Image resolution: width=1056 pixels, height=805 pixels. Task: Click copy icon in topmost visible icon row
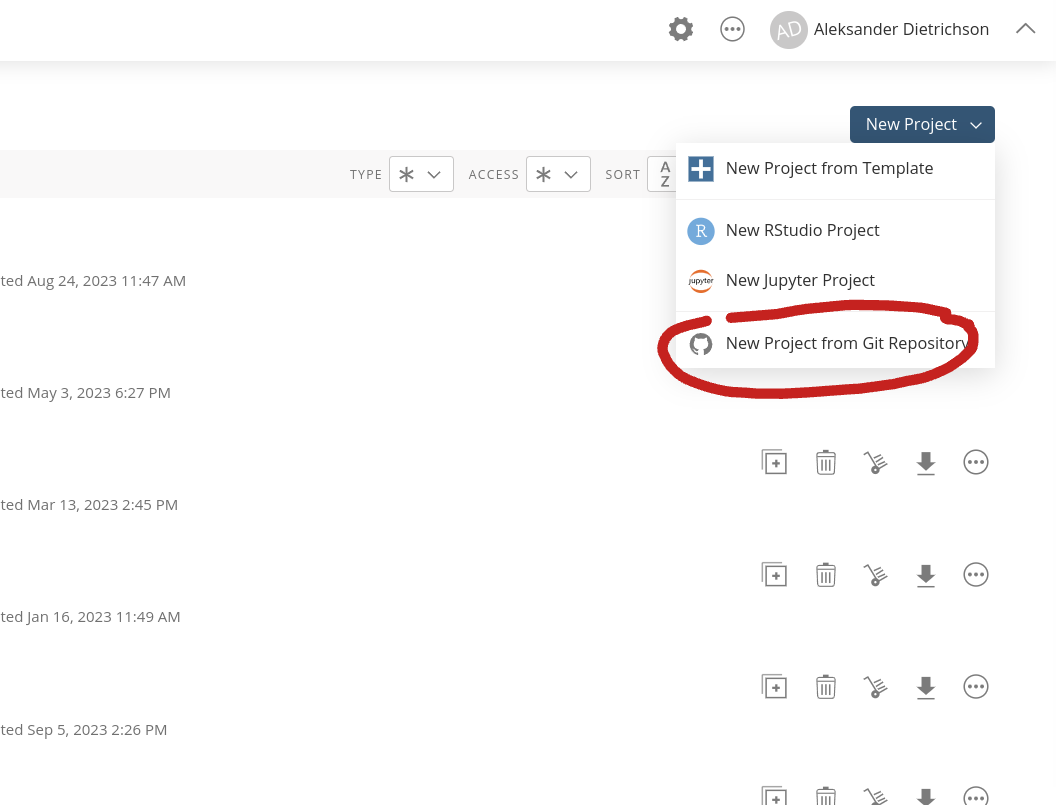click(x=774, y=462)
